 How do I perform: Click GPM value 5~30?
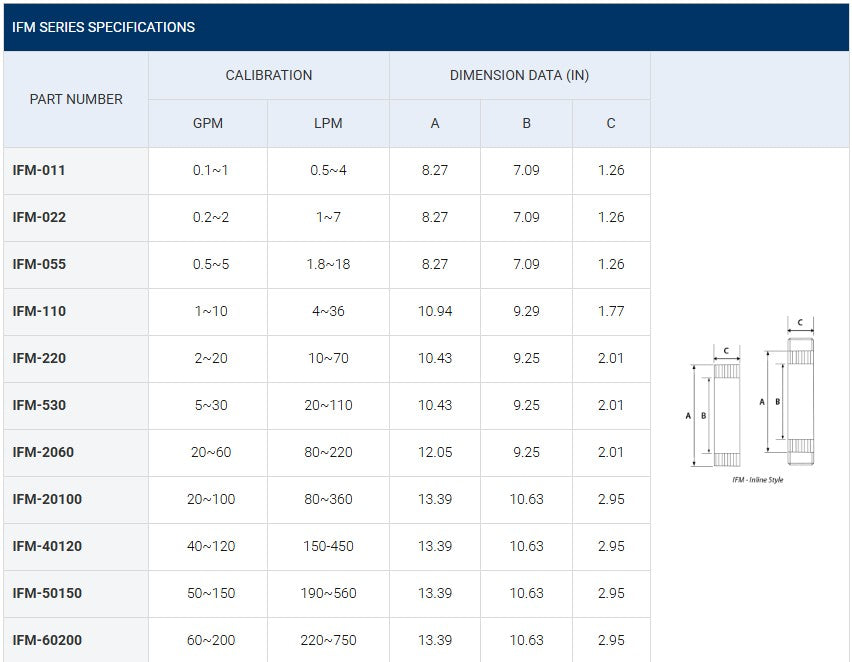click(x=211, y=405)
